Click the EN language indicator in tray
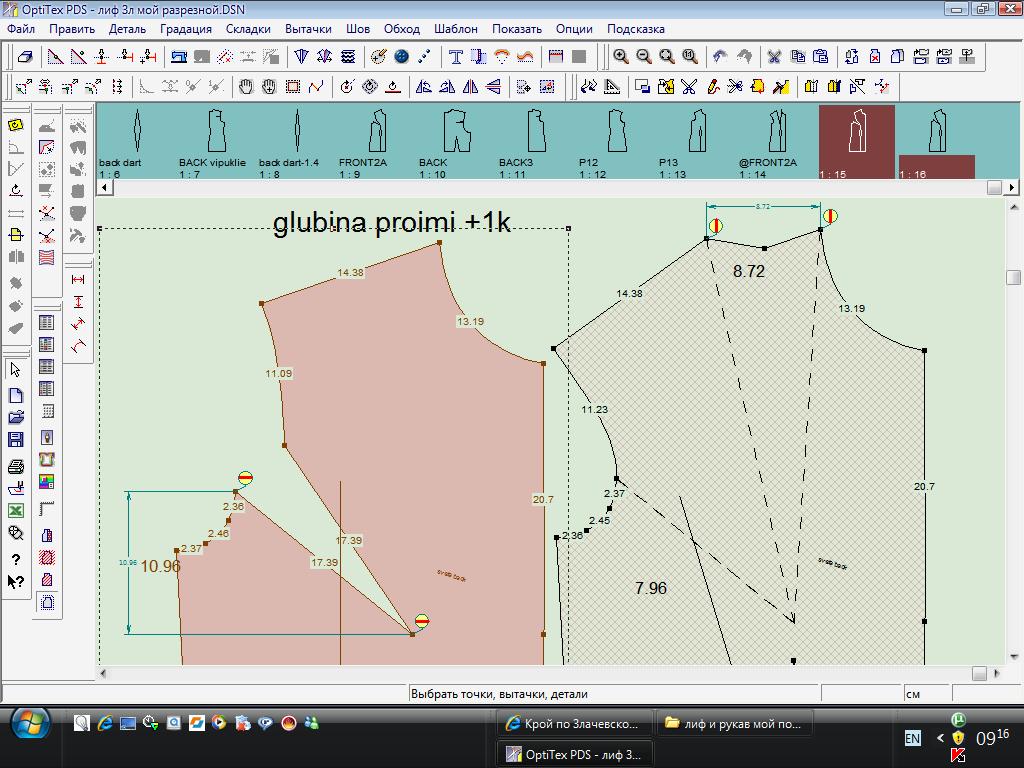 click(912, 738)
